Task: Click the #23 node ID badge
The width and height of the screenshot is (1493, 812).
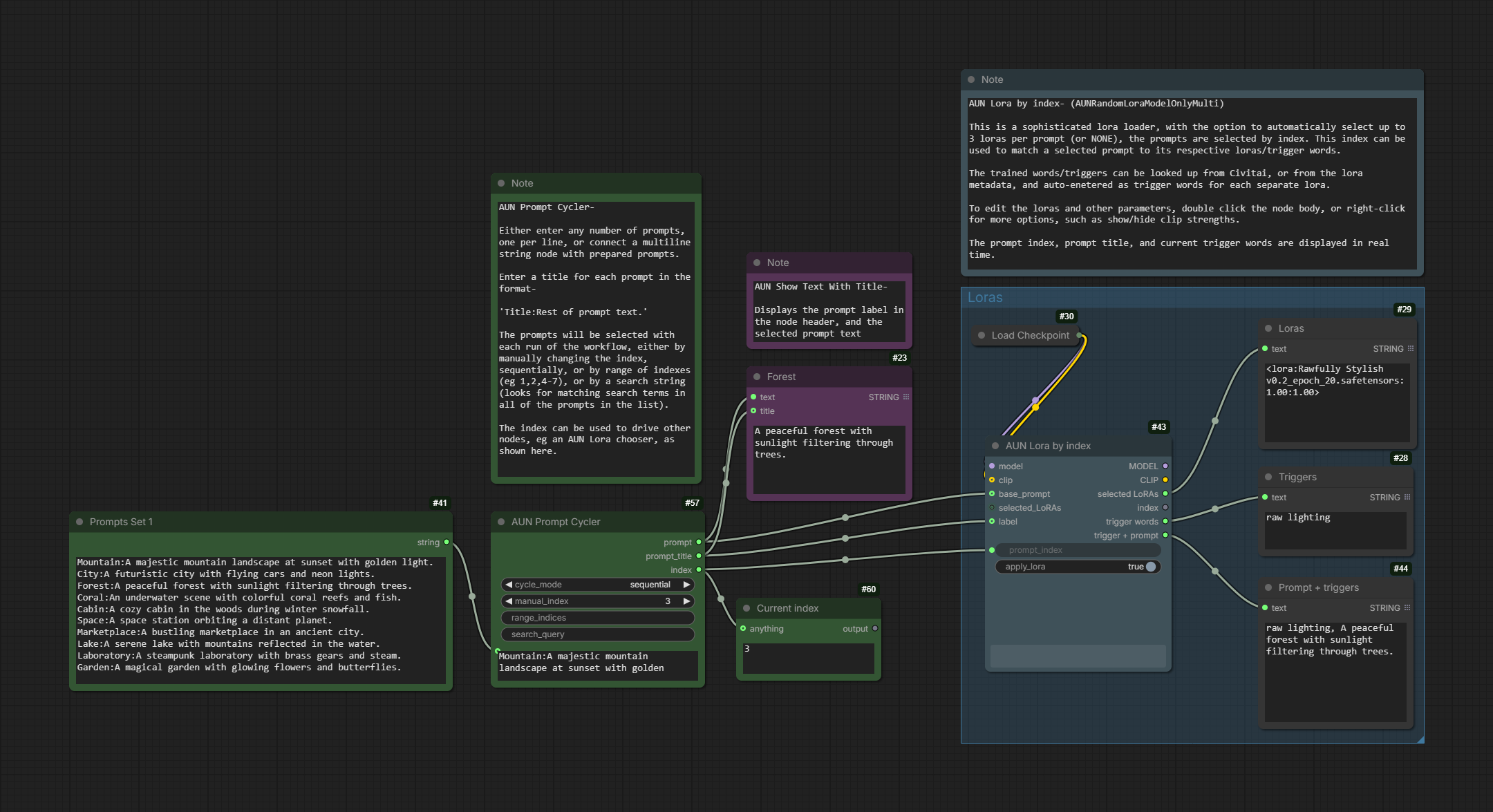Action: (899, 358)
